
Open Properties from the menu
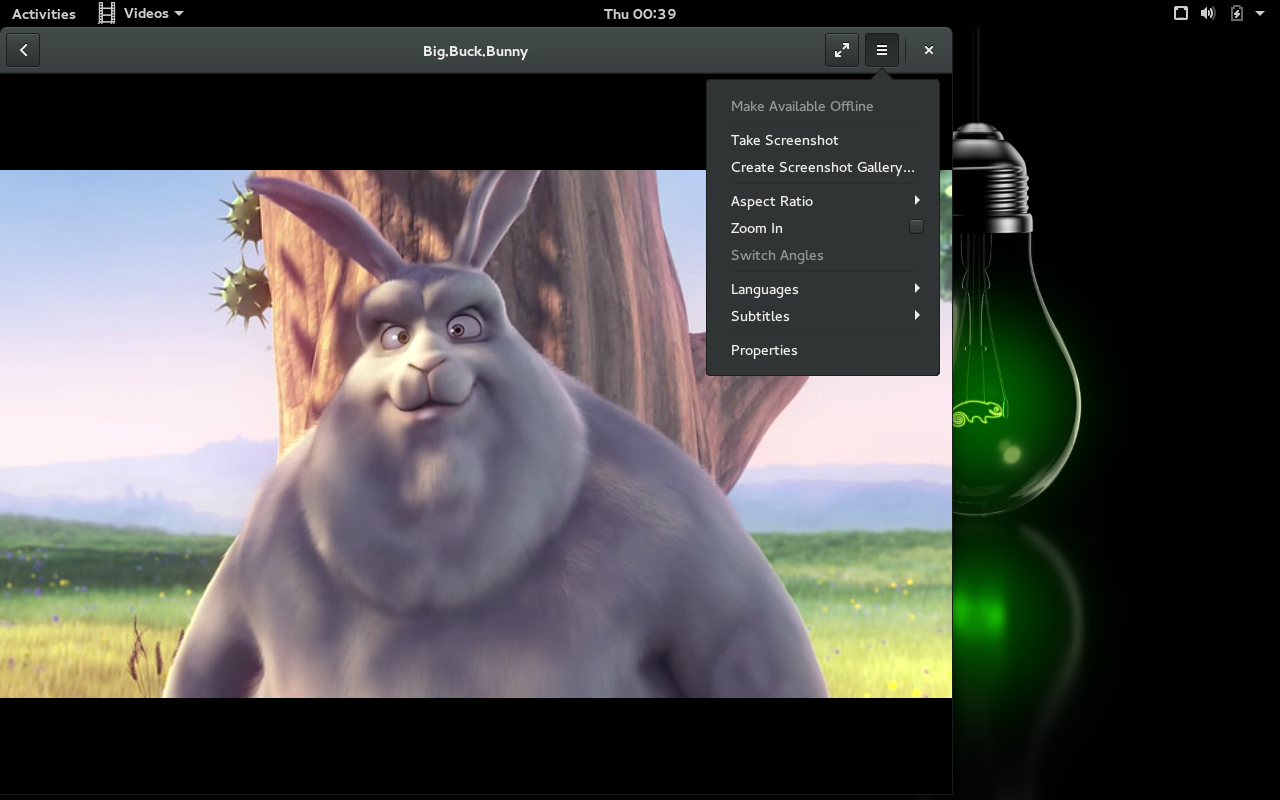tap(764, 350)
